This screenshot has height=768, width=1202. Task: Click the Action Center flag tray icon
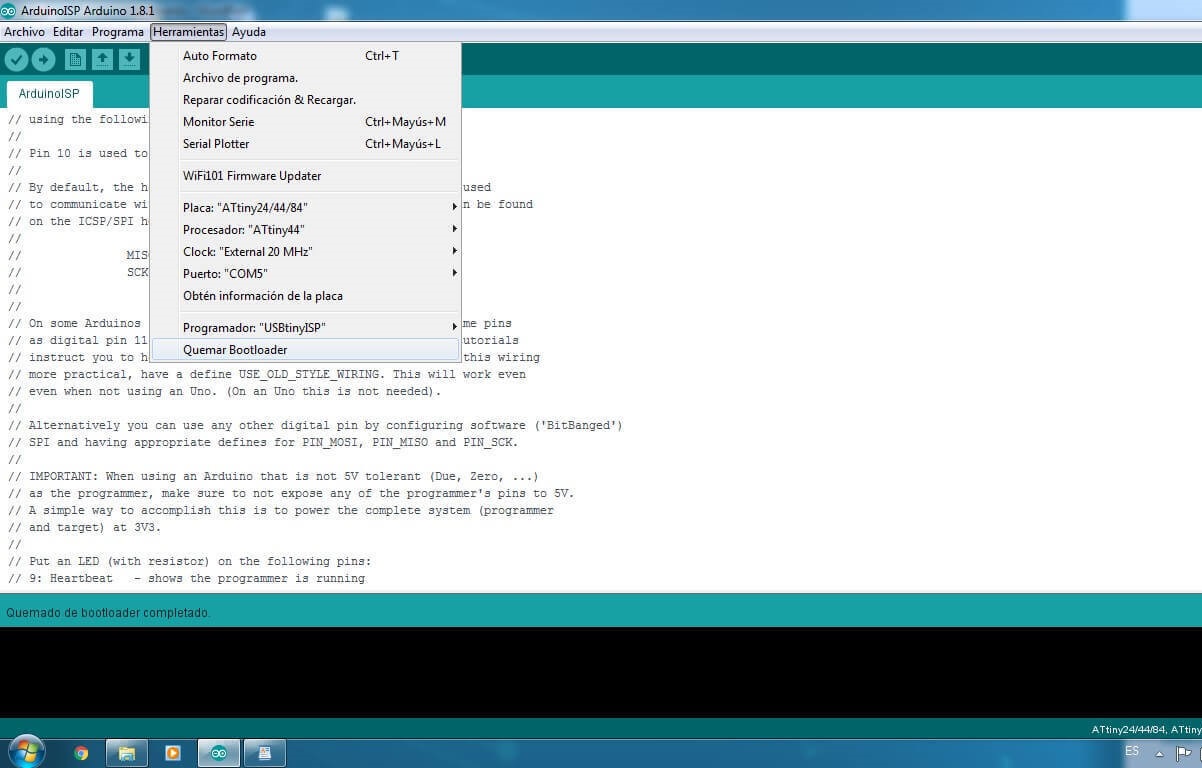click(1183, 753)
